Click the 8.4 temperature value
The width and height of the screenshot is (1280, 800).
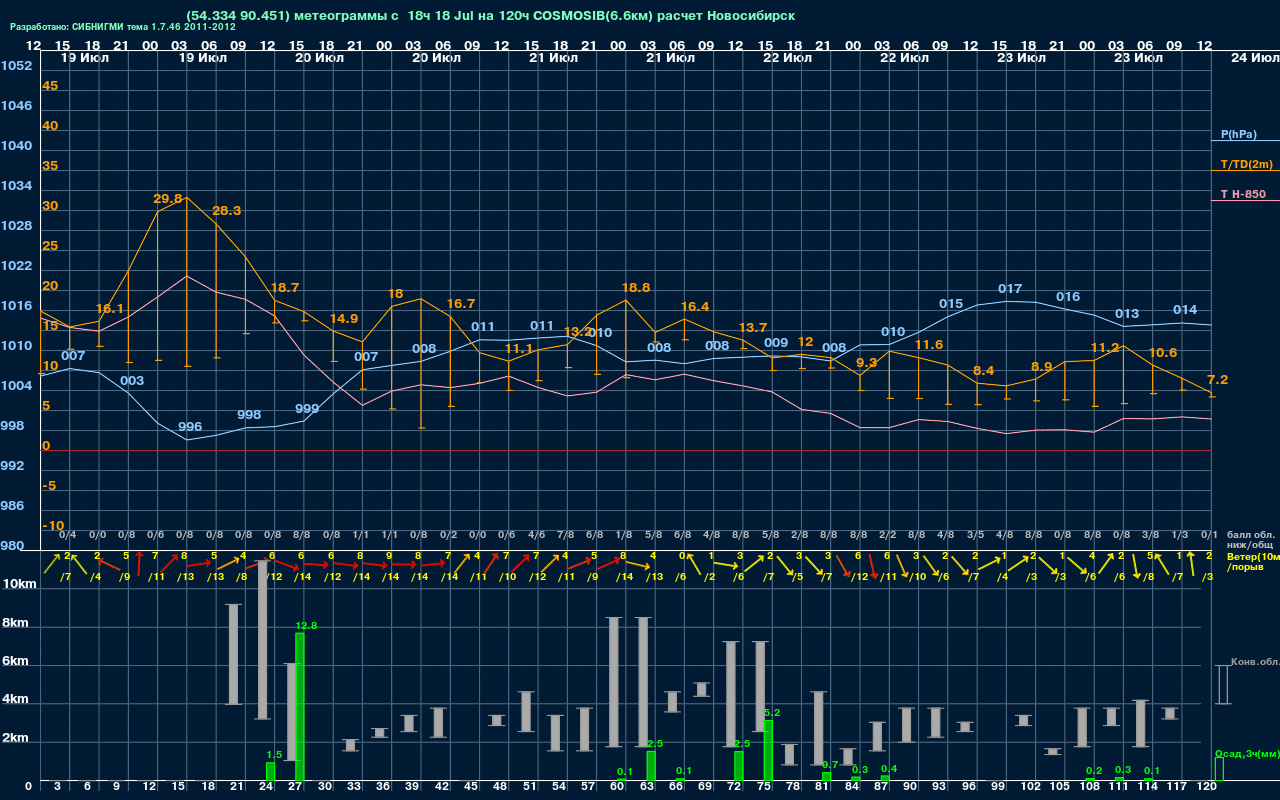tap(984, 371)
